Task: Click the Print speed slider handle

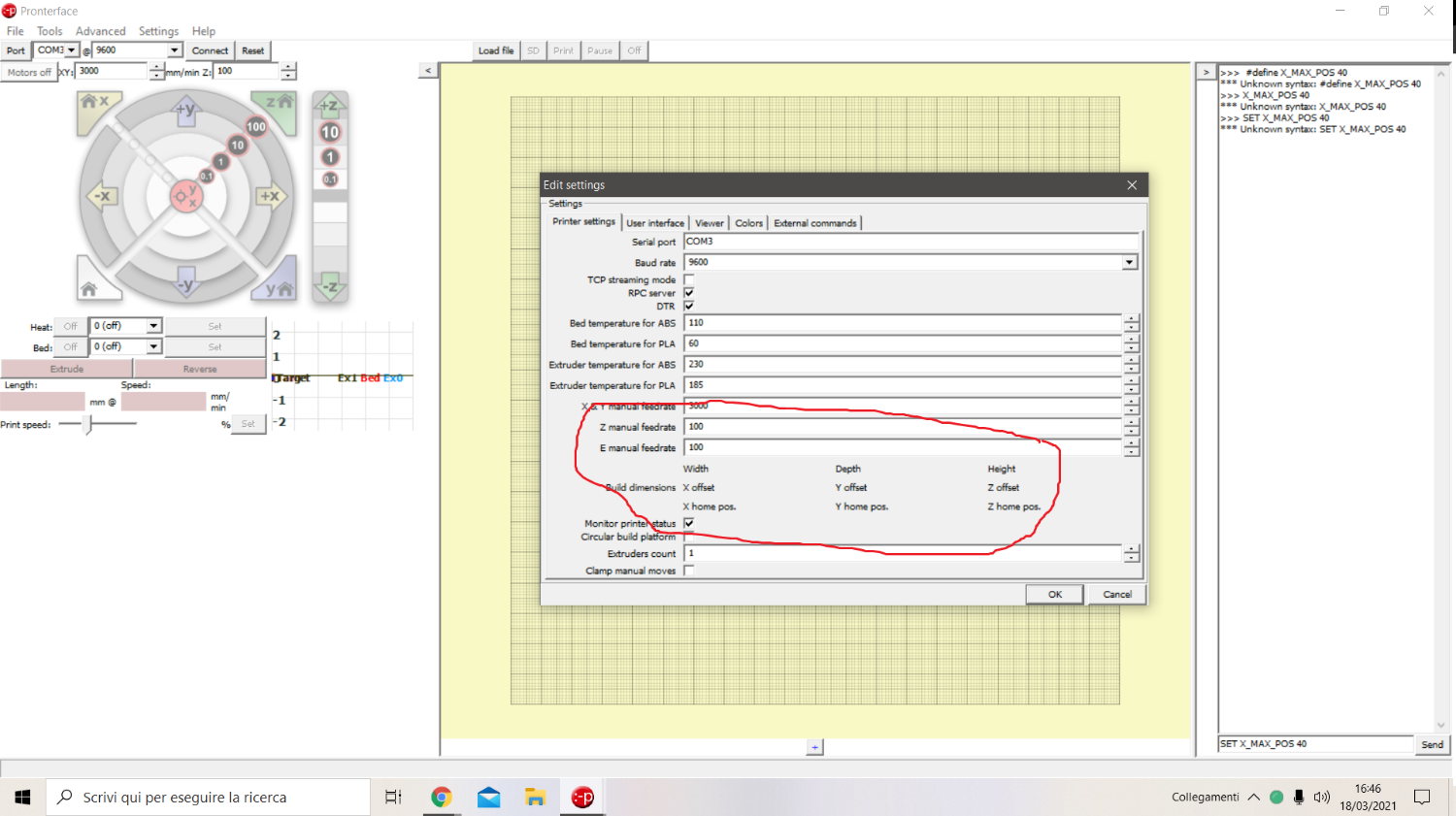Action: pyautogui.click(x=87, y=424)
